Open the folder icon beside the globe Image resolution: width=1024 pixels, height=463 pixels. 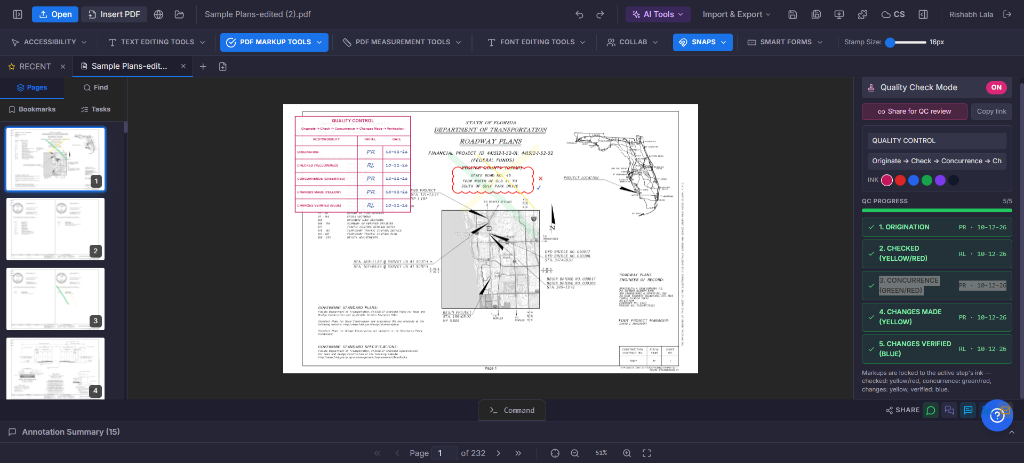[x=180, y=14]
